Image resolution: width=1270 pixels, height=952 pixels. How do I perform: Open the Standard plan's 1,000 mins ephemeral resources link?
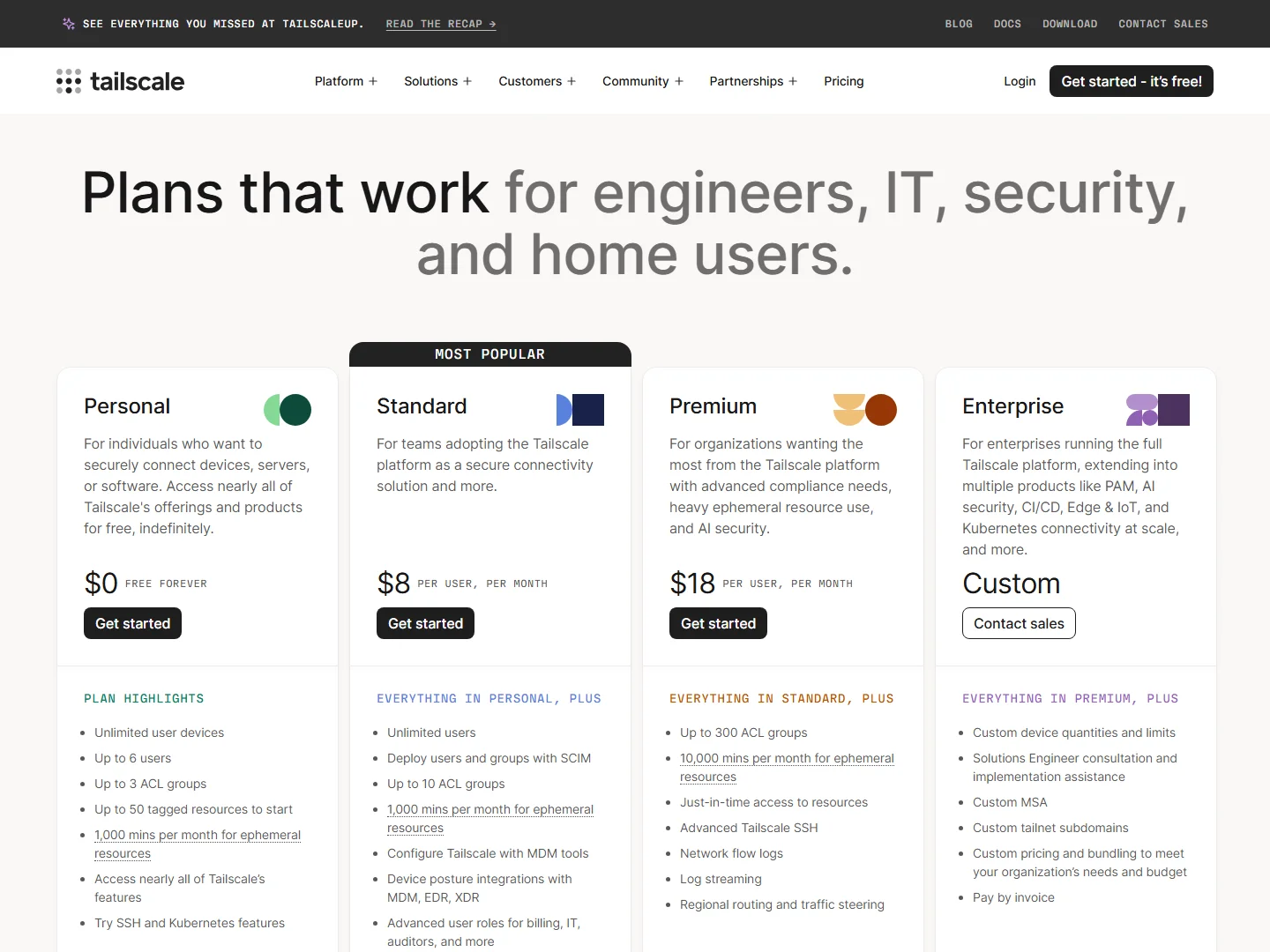[x=490, y=819]
